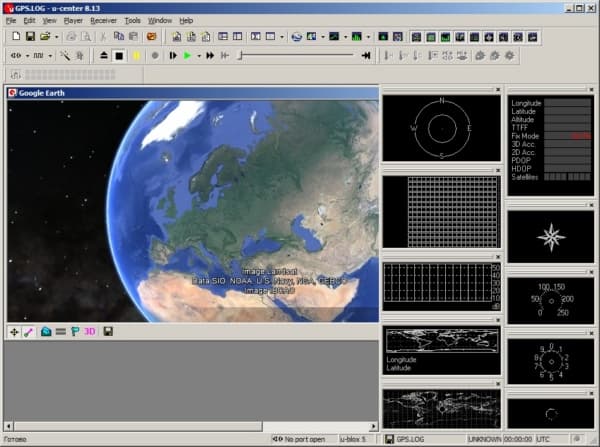Click the black Stop button
Image resolution: width=600 pixels, height=447 pixels.
[x=119, y=56]
